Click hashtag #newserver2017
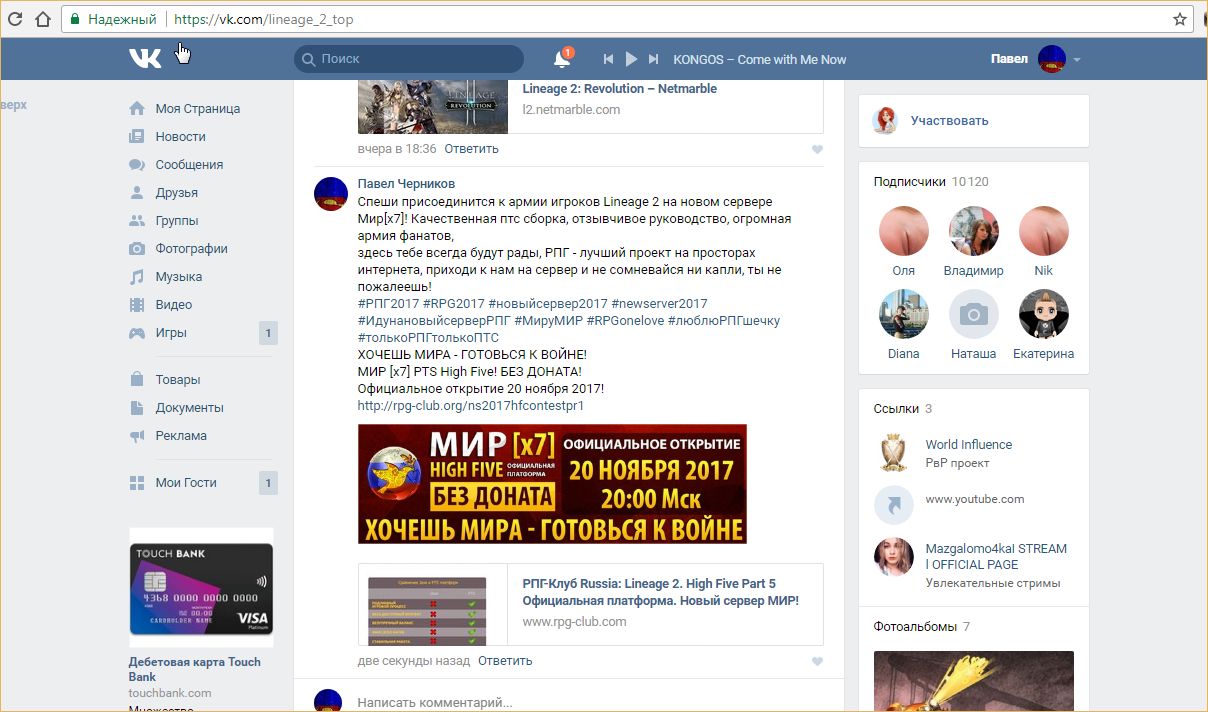Screen dimensions: 1208x712 [659, 303]
